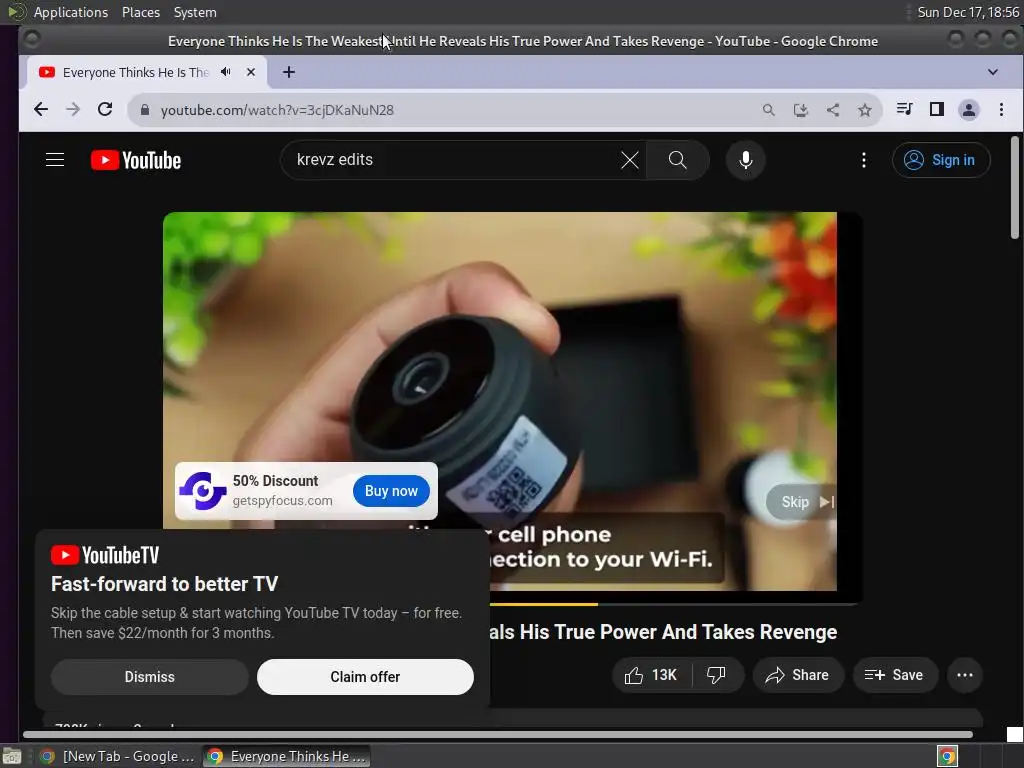Click the window menu button in title bar
This screenshot has width=1024, height=768.
[31, 40]
